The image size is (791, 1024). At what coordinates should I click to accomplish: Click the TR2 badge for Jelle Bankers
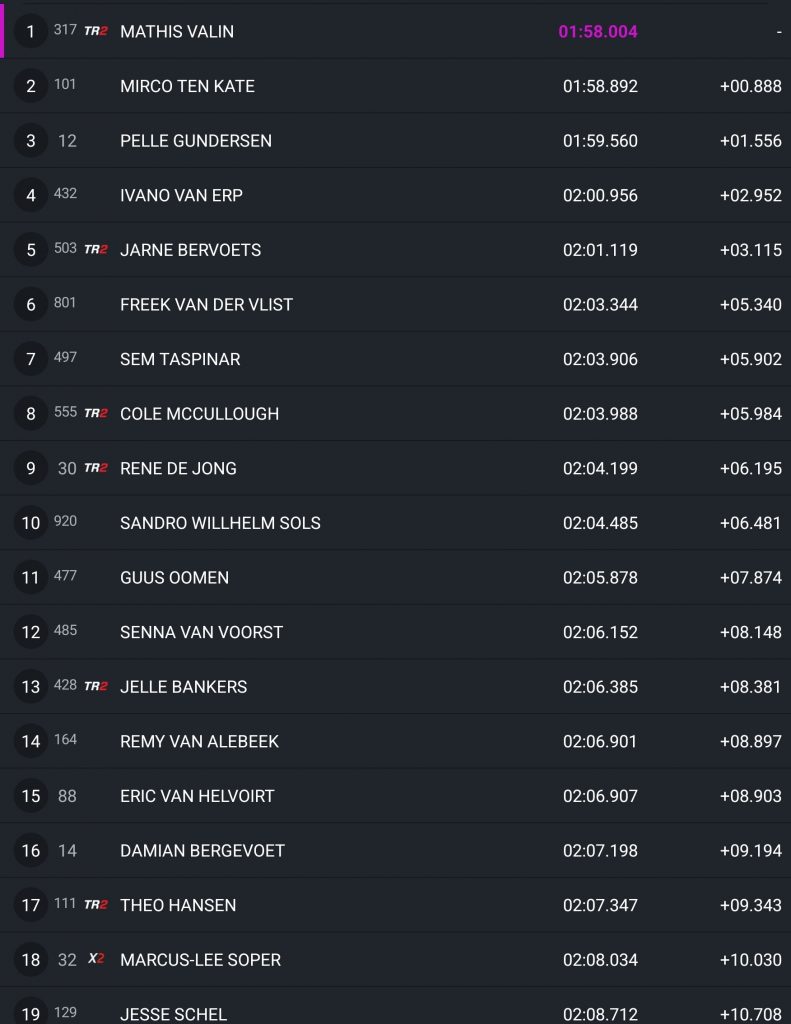click(x=96, y=686)
